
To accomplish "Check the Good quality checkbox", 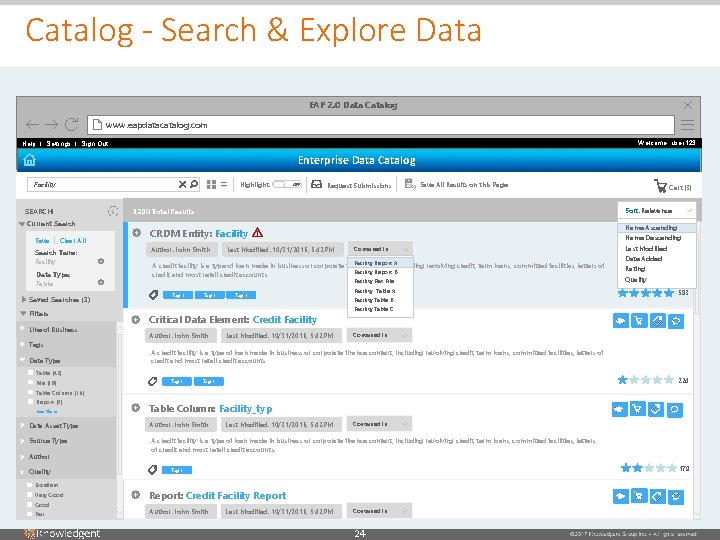I will click(30, 505).
